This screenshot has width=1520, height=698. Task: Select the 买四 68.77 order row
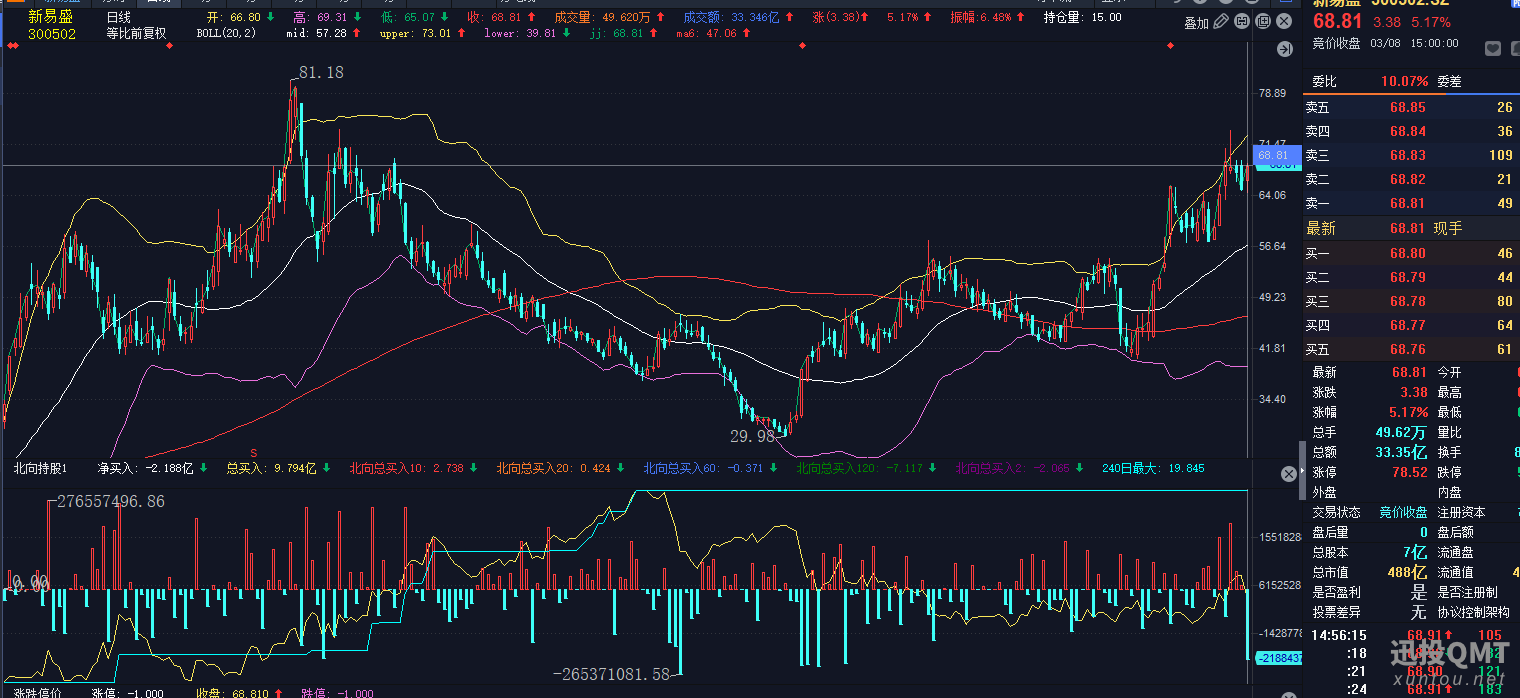[1410, 325]
